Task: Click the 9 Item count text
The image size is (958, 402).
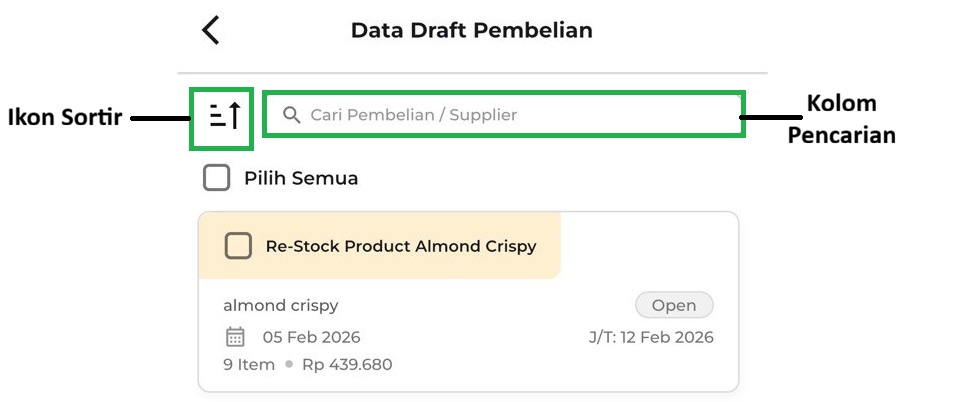Action: (x=249, y=364)
